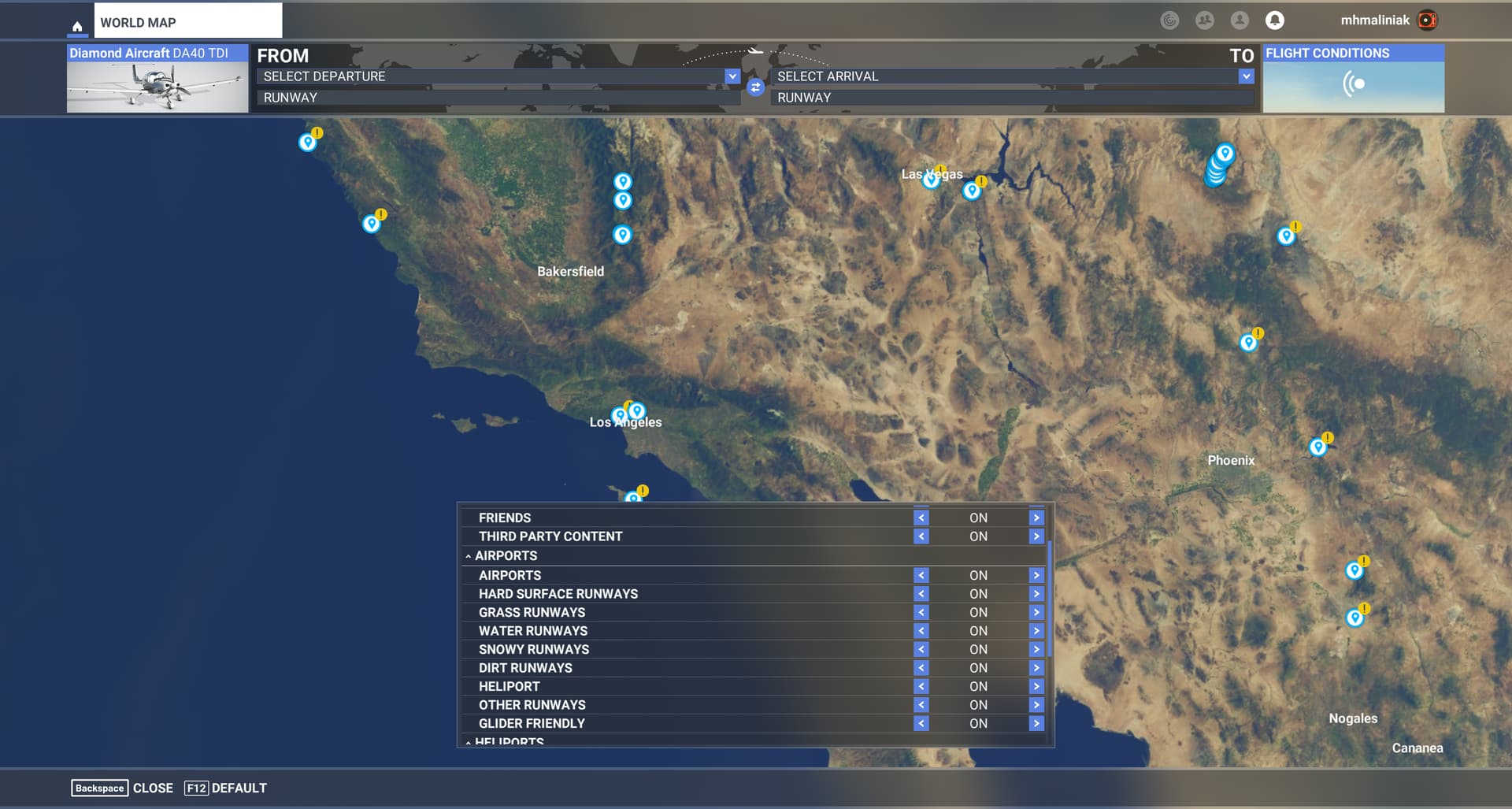The height and width of the screenshot is (809, 1512).
Task: Open the Select Departure dropdown arrow
Action: click(x=732, y=76)
